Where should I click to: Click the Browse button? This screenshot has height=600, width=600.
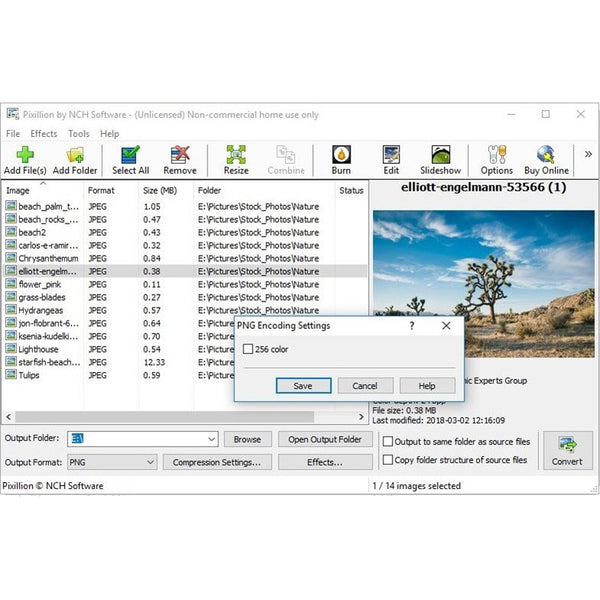[x=248, y=439]
